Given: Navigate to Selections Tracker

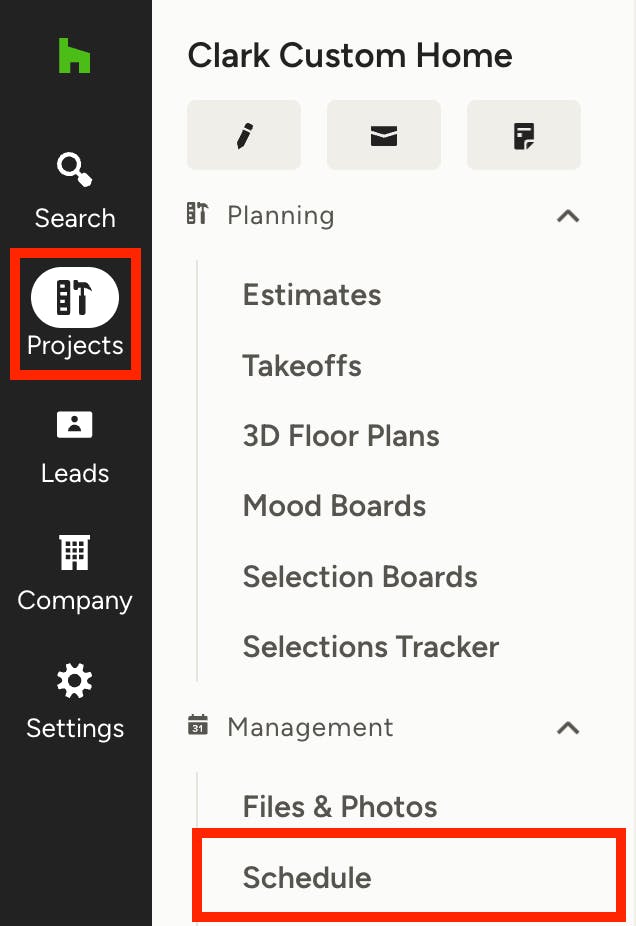Looking at the screenshot, I should (371, 647).
